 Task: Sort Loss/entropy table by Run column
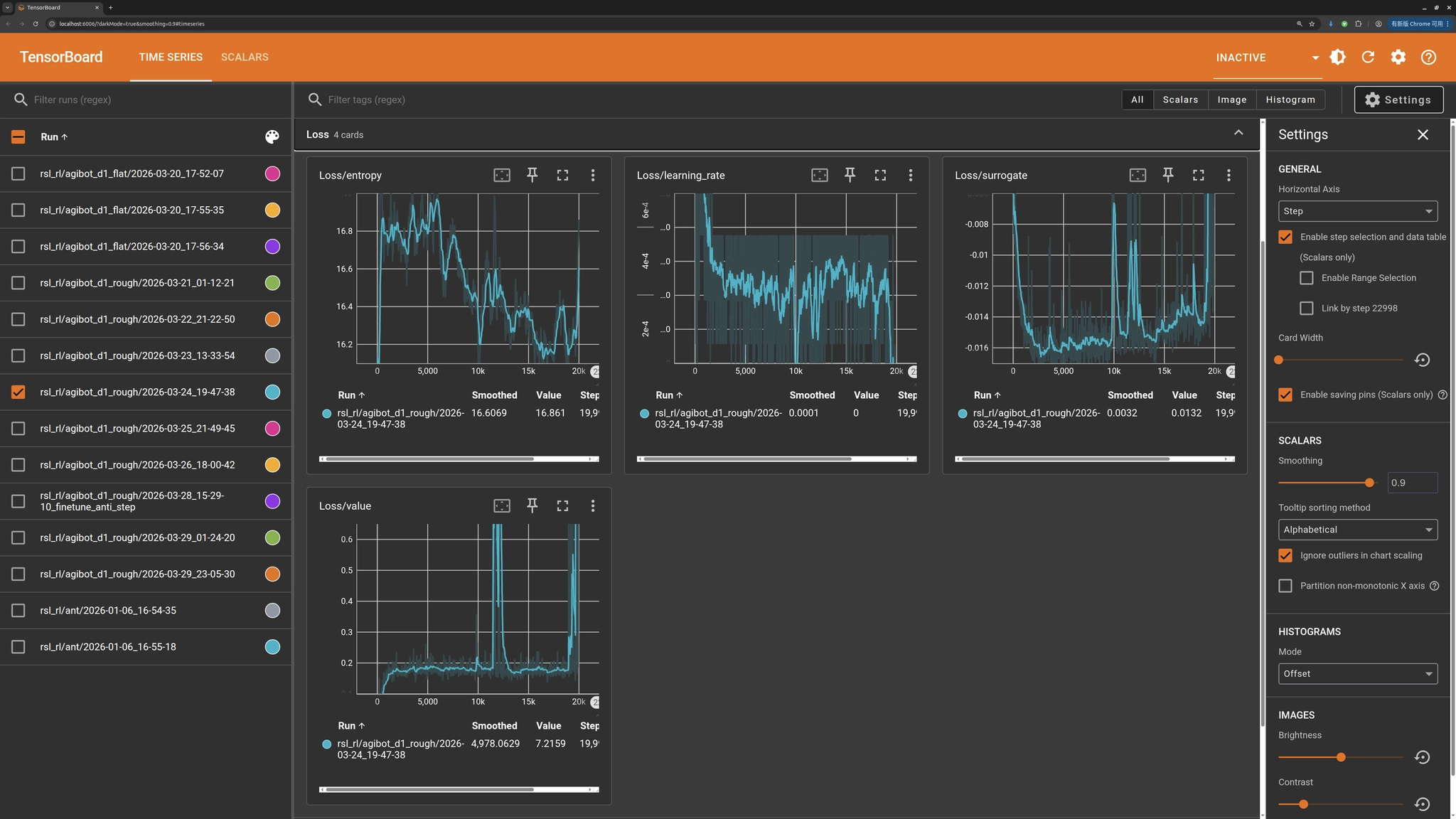pos(351,395)
